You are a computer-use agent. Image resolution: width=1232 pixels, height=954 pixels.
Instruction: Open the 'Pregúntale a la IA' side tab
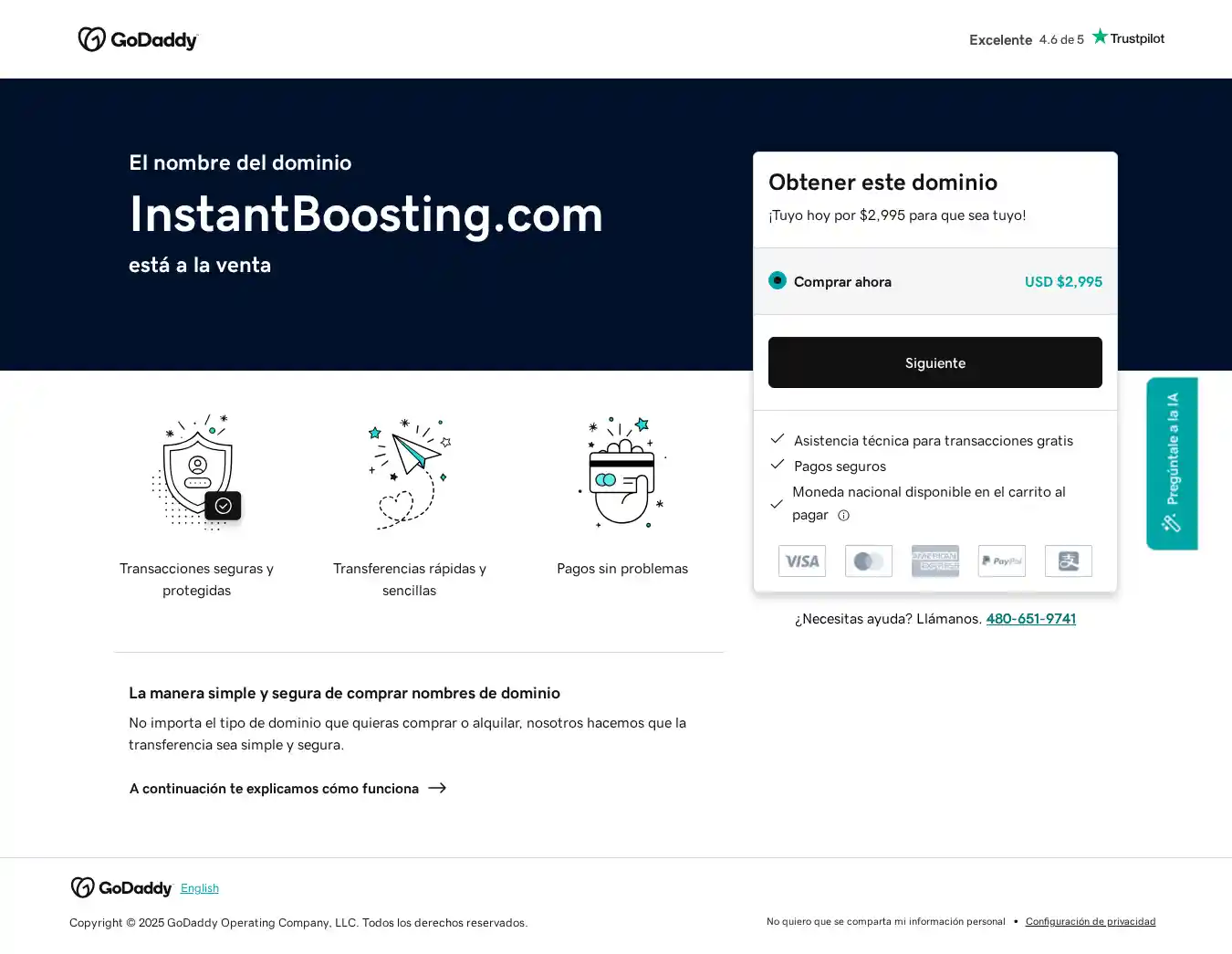pyautogui.click(x=1172, y=463)
